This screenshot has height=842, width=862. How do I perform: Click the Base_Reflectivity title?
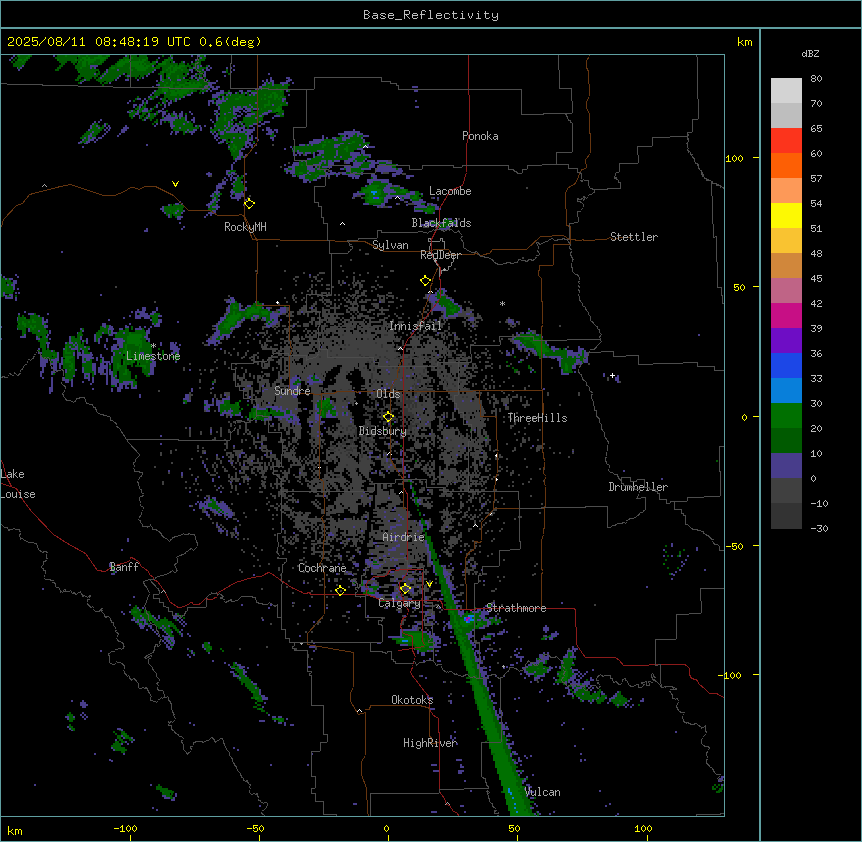[431, 15]
